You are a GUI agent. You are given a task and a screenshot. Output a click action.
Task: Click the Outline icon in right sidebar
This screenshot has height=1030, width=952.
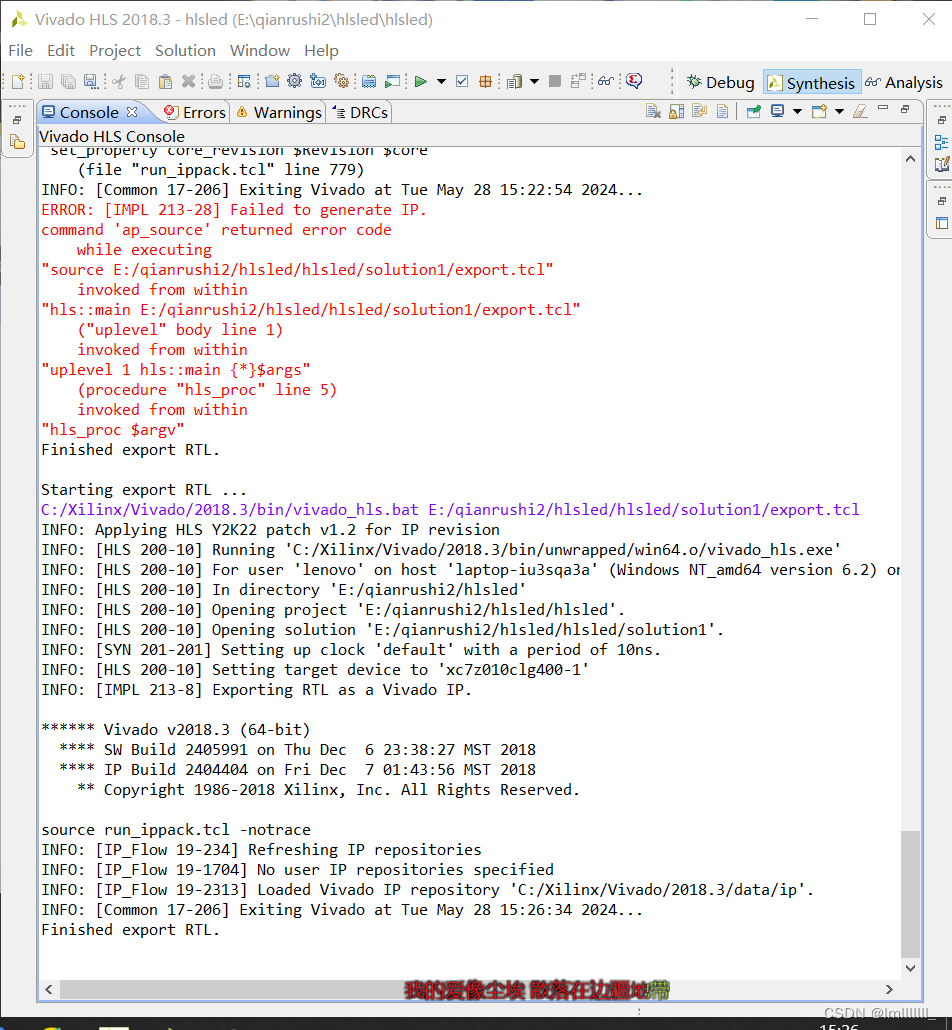[941, 143]
